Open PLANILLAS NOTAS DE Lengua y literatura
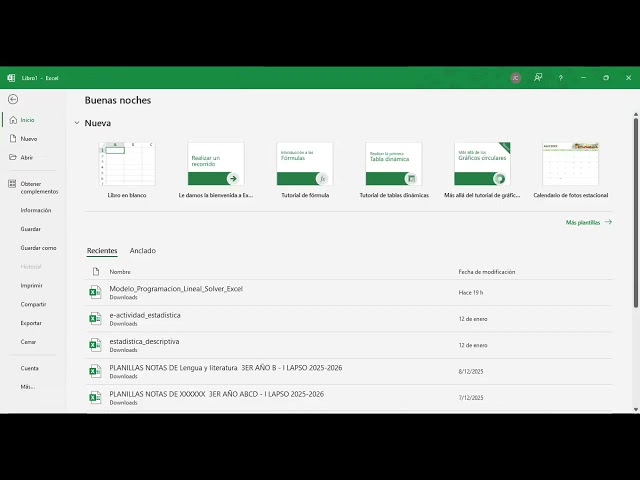This screenshot has height=480, width=640. coord(226,368)
